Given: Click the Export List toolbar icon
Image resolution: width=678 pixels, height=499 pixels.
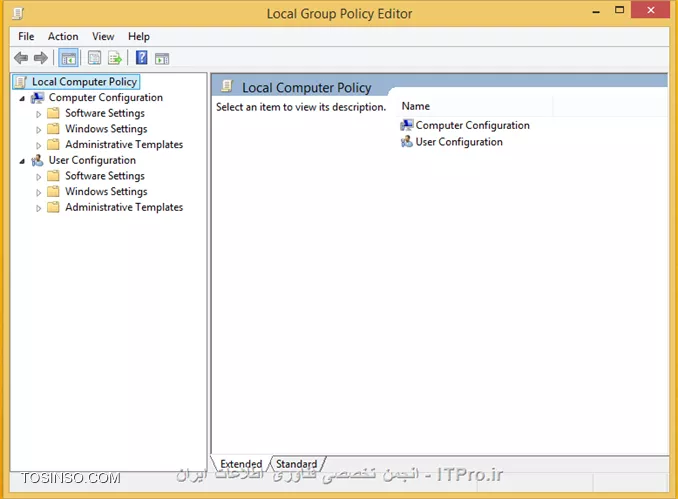Looking at the screenshot, I should point(115,58).
